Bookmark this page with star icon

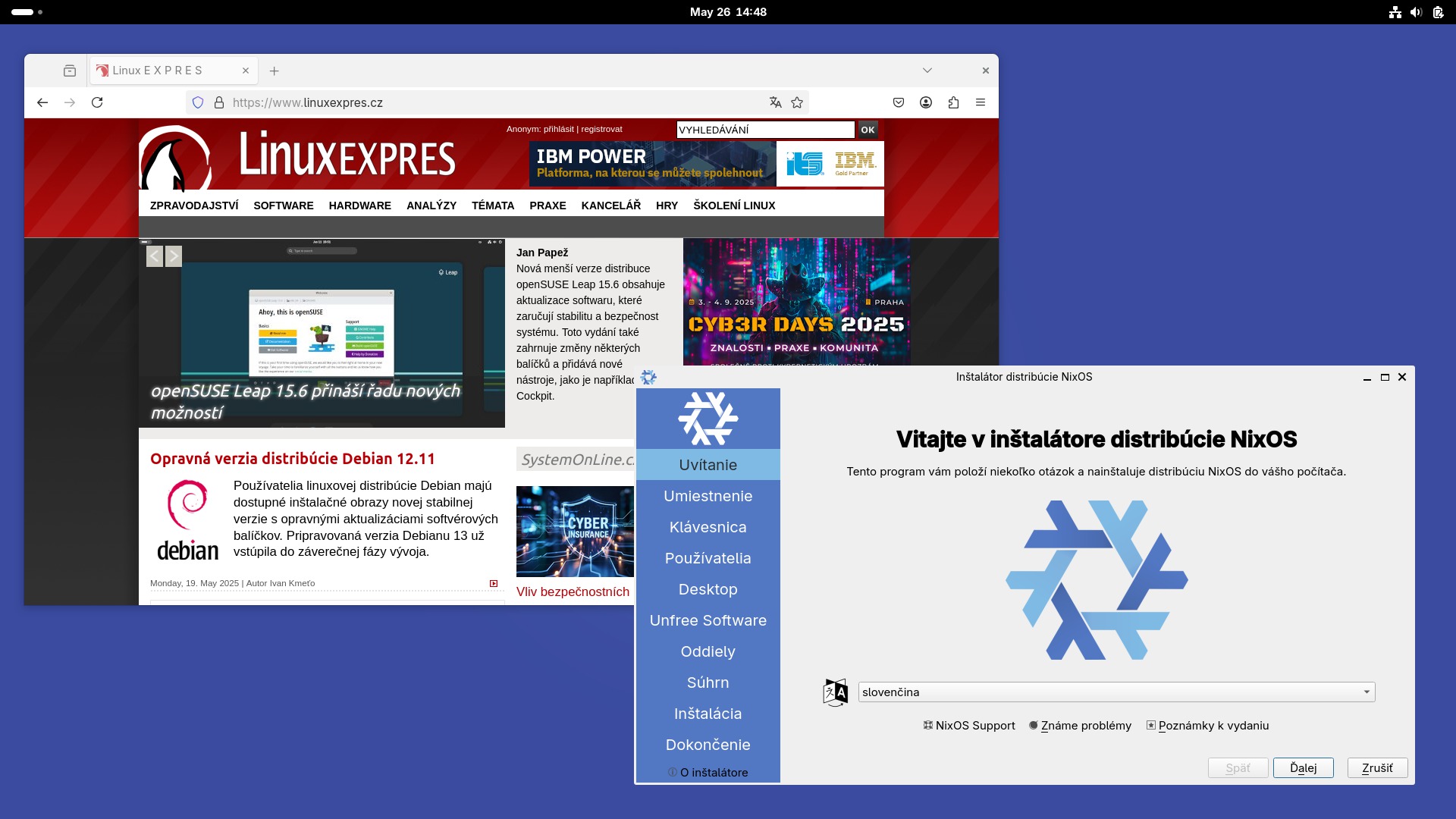click(x=797, y=102)
